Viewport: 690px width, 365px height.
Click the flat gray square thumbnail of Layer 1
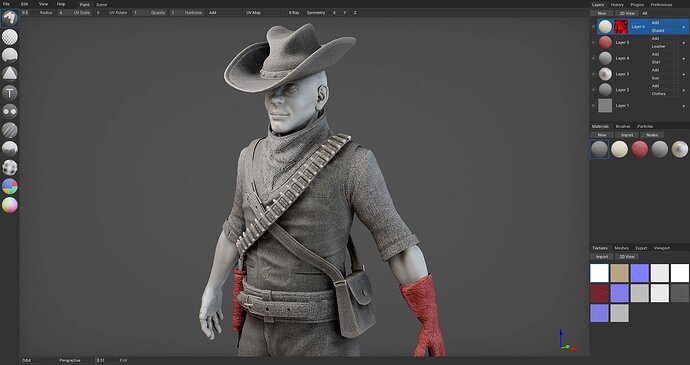[606, 106]
